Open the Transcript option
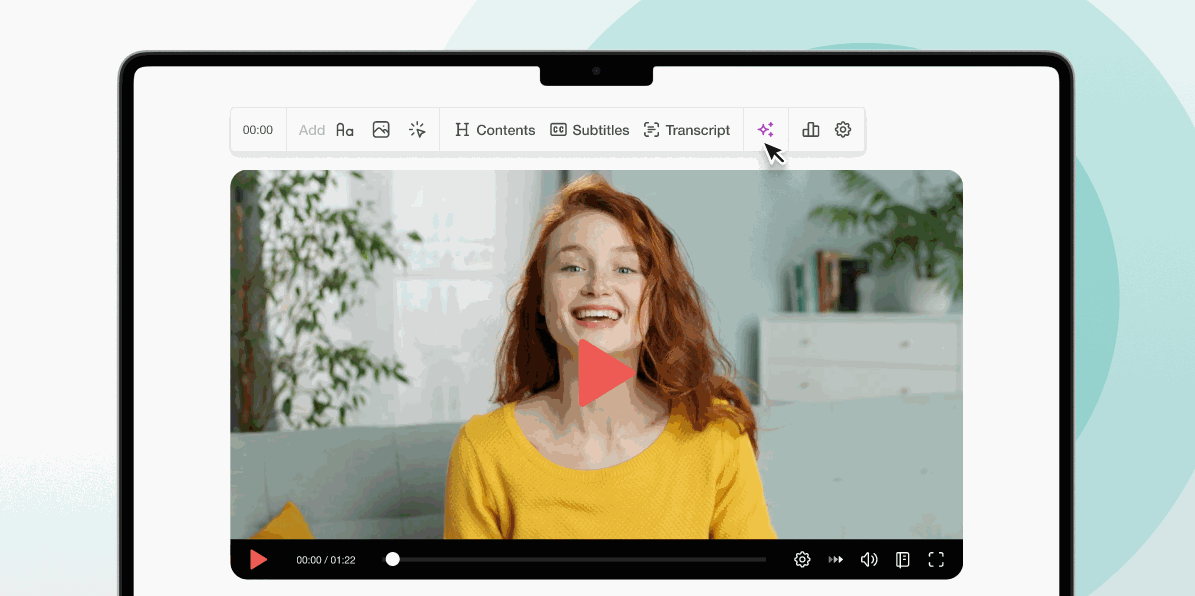Viewport: 1195px width, 596px height. 686,130
